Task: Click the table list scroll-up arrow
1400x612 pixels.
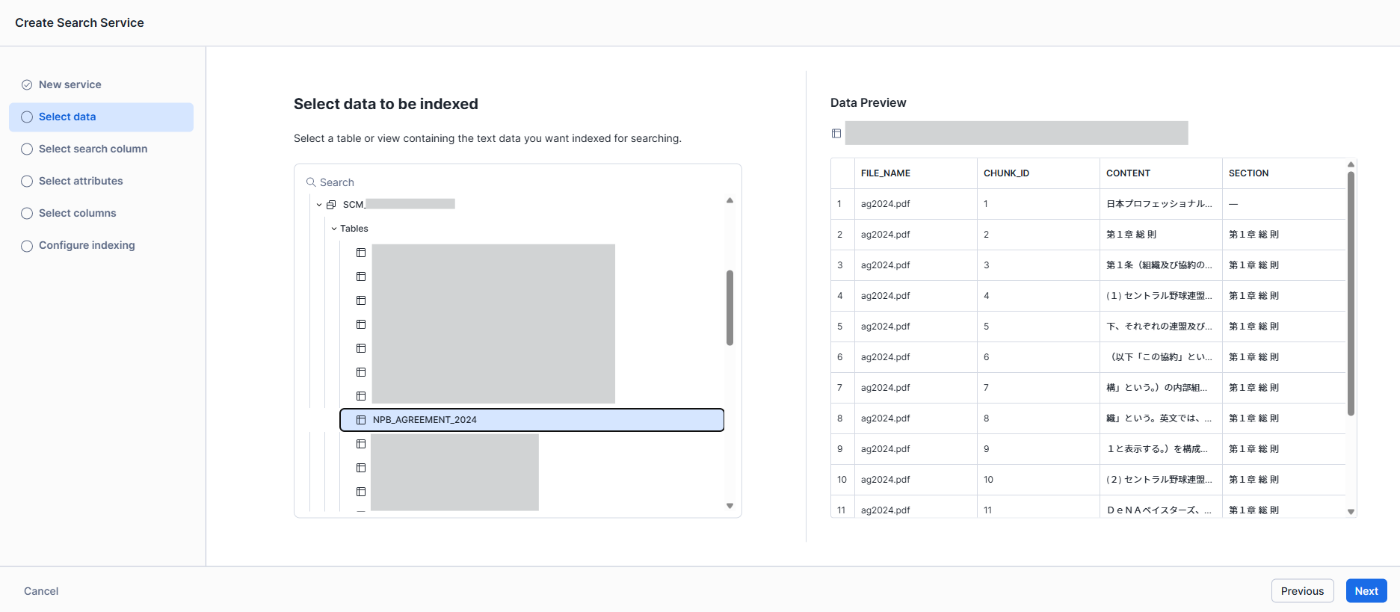Action: [x=730, y=201]
